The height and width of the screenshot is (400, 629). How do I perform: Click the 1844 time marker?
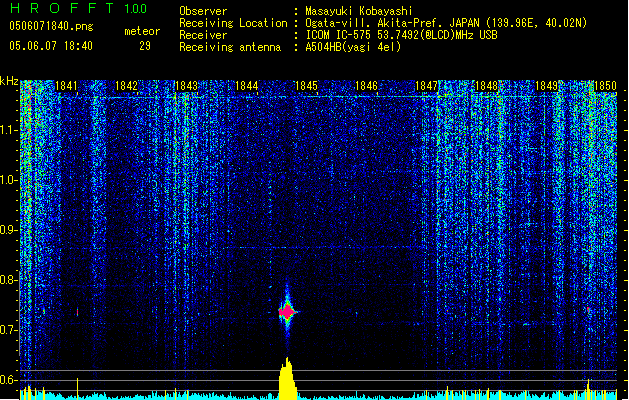pyautogui.click(x=246, y=86)
